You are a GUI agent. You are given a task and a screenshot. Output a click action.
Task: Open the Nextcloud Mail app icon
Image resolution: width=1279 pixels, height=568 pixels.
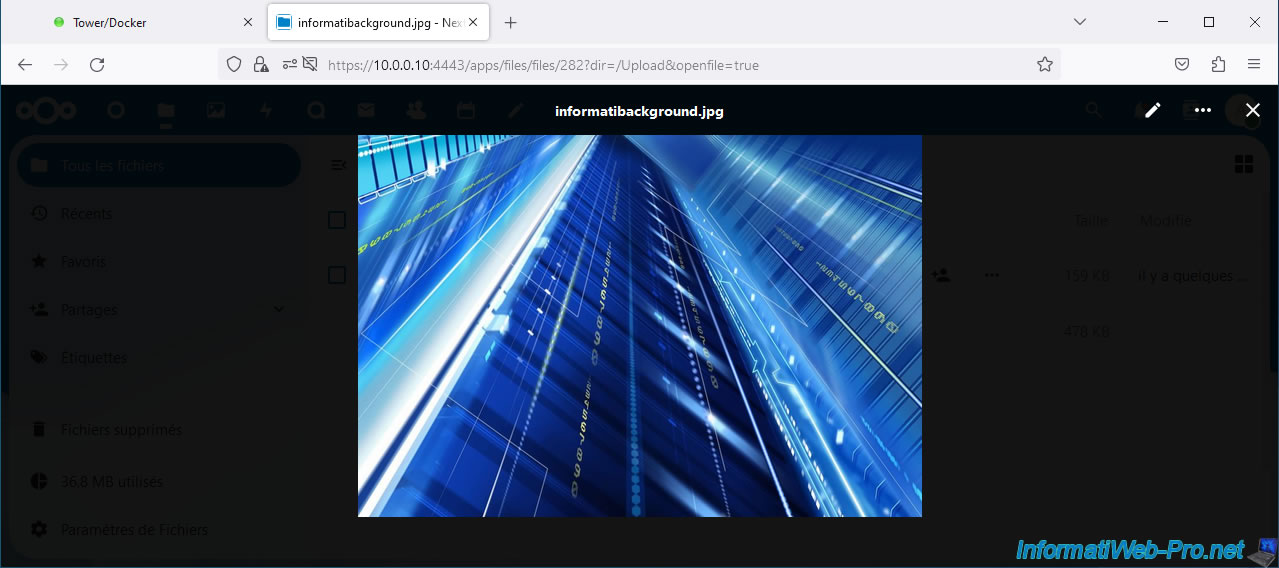[366, 111]
